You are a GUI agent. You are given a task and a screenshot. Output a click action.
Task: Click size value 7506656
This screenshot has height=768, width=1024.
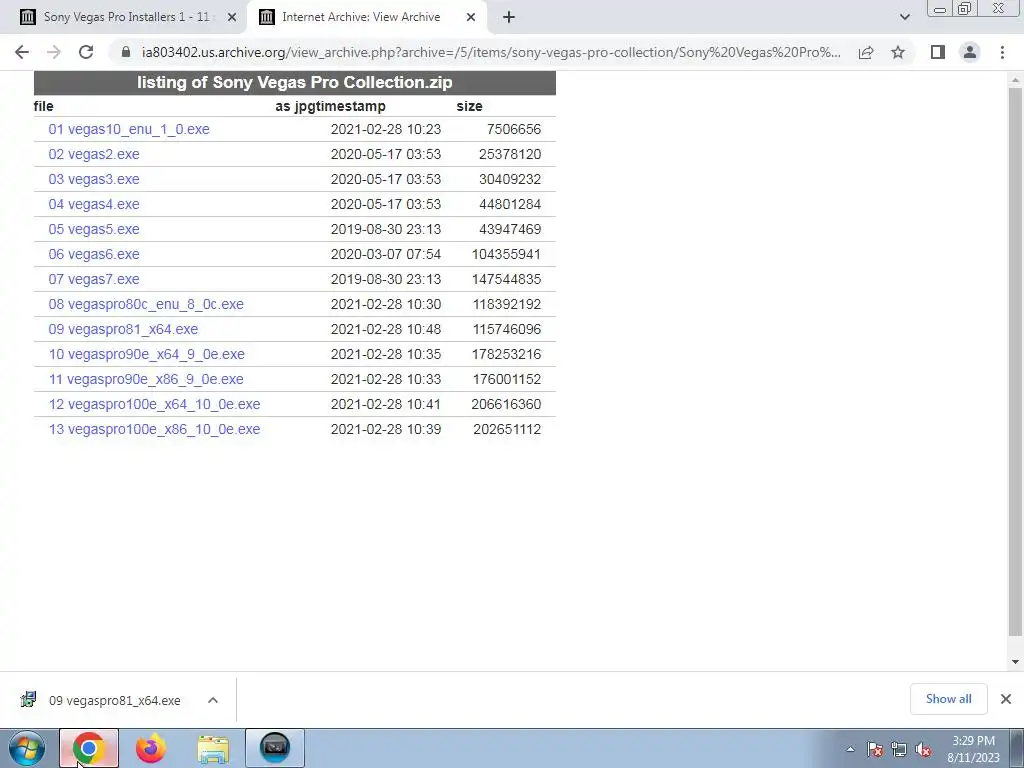[x=513, y=129]
